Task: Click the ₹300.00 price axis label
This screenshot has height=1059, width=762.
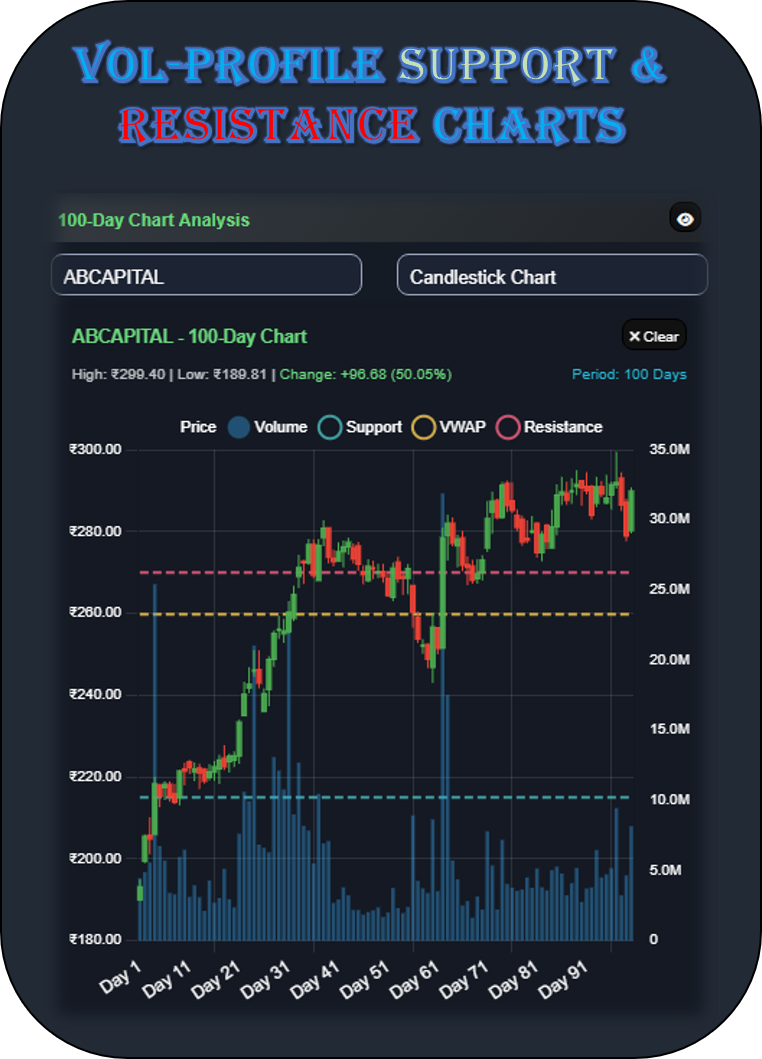Action: tap(95, 449)
